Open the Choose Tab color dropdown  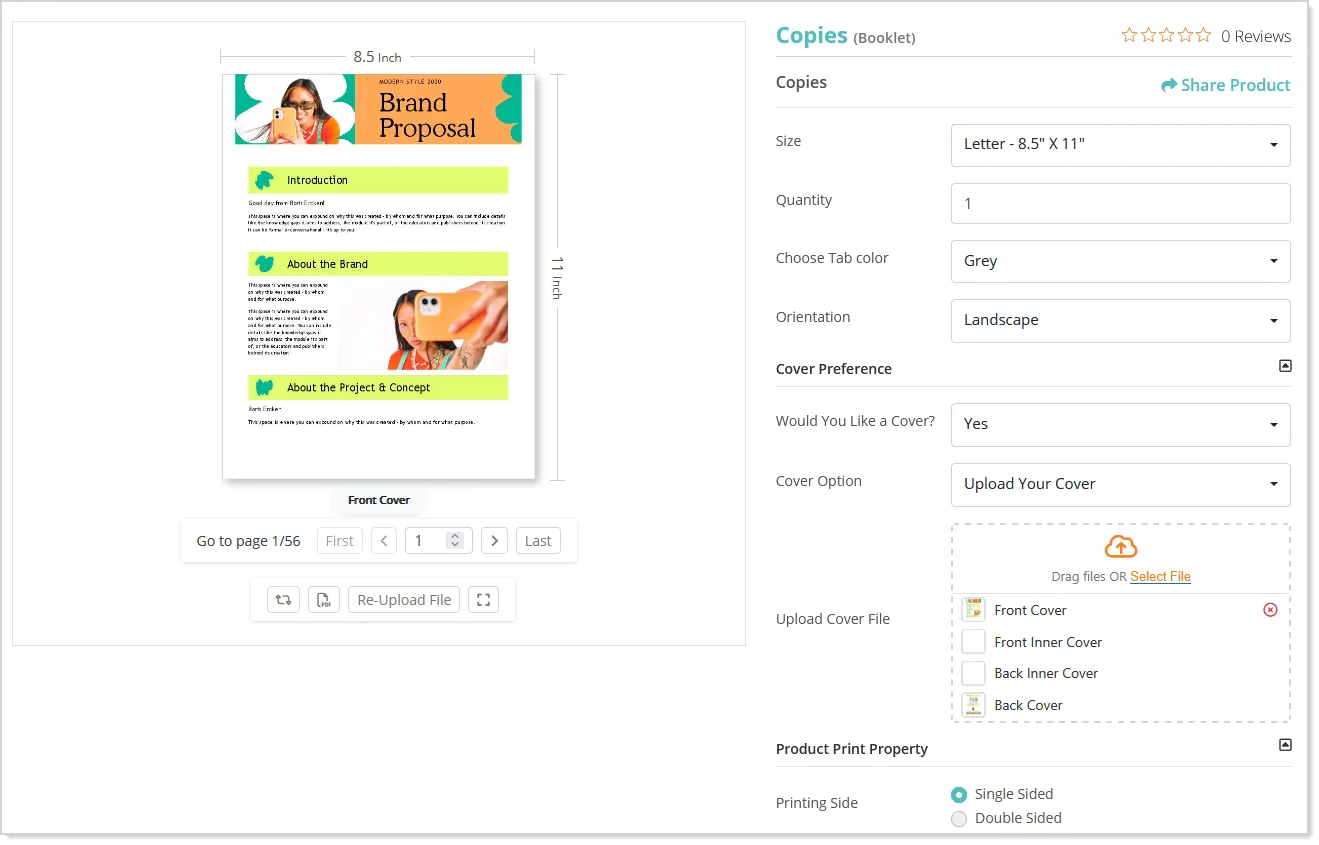pyautogui.click(x=1120, y=262)
